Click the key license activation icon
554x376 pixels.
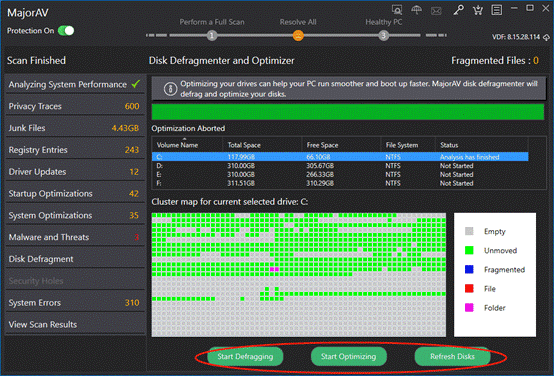tap(458, 10)
